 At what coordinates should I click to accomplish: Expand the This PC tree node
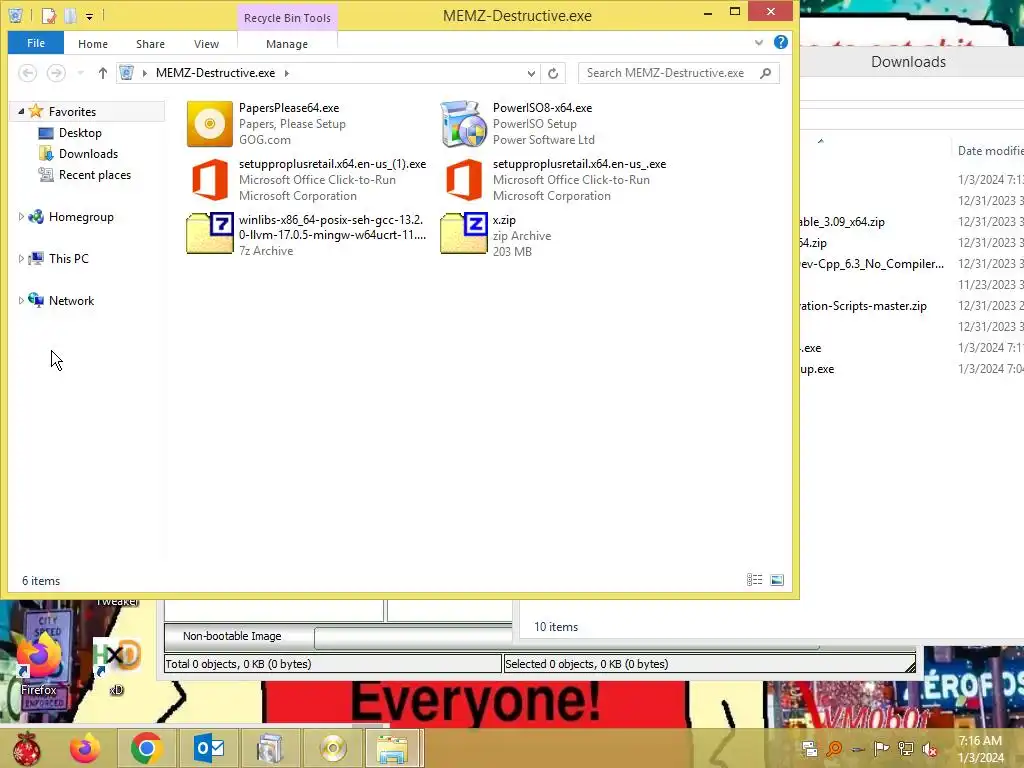point(21,259)
